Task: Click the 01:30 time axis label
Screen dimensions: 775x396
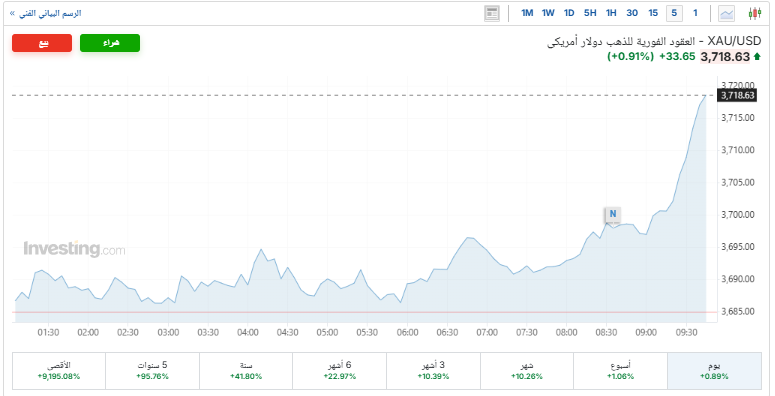Action: click(48, 332)
